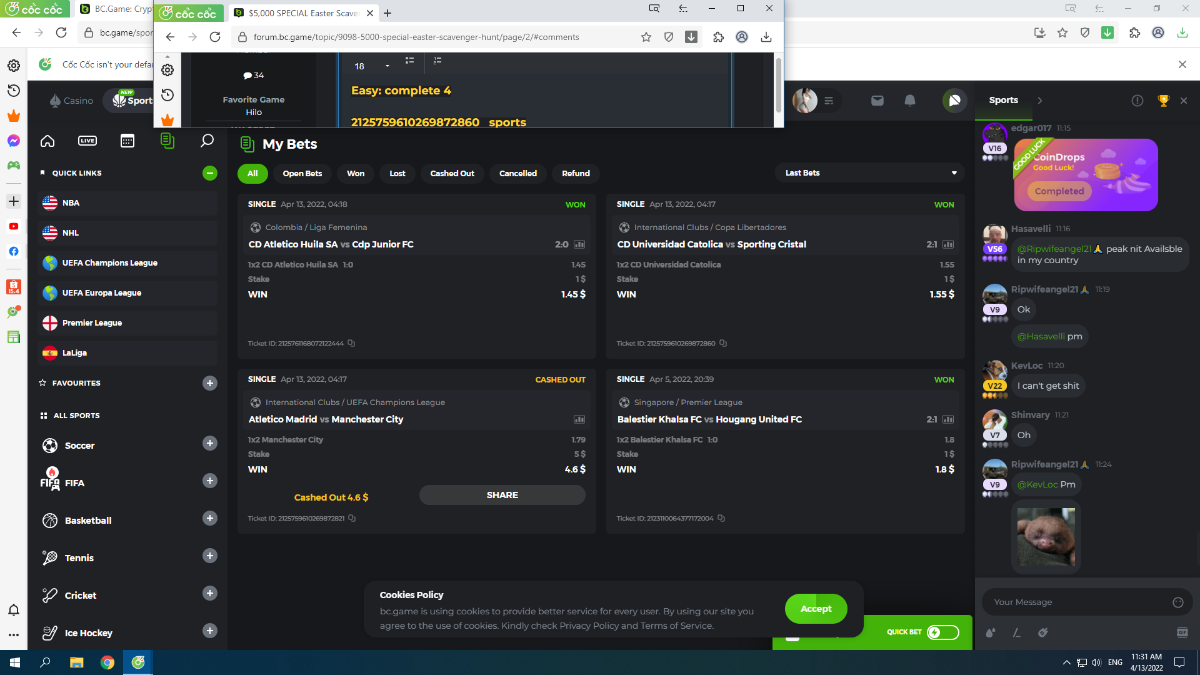
Task: Open the notifications bell
Action: tap(910, 100)
